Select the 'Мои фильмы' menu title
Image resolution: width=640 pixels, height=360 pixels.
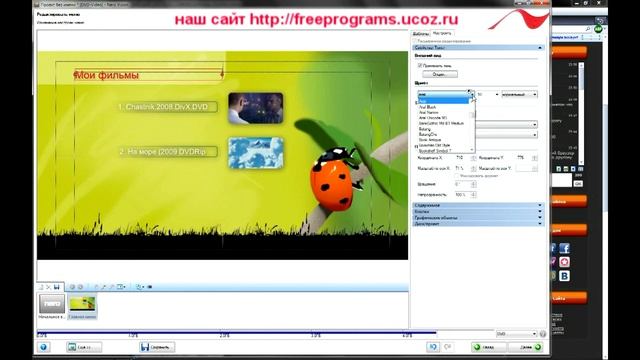point(107,75)
